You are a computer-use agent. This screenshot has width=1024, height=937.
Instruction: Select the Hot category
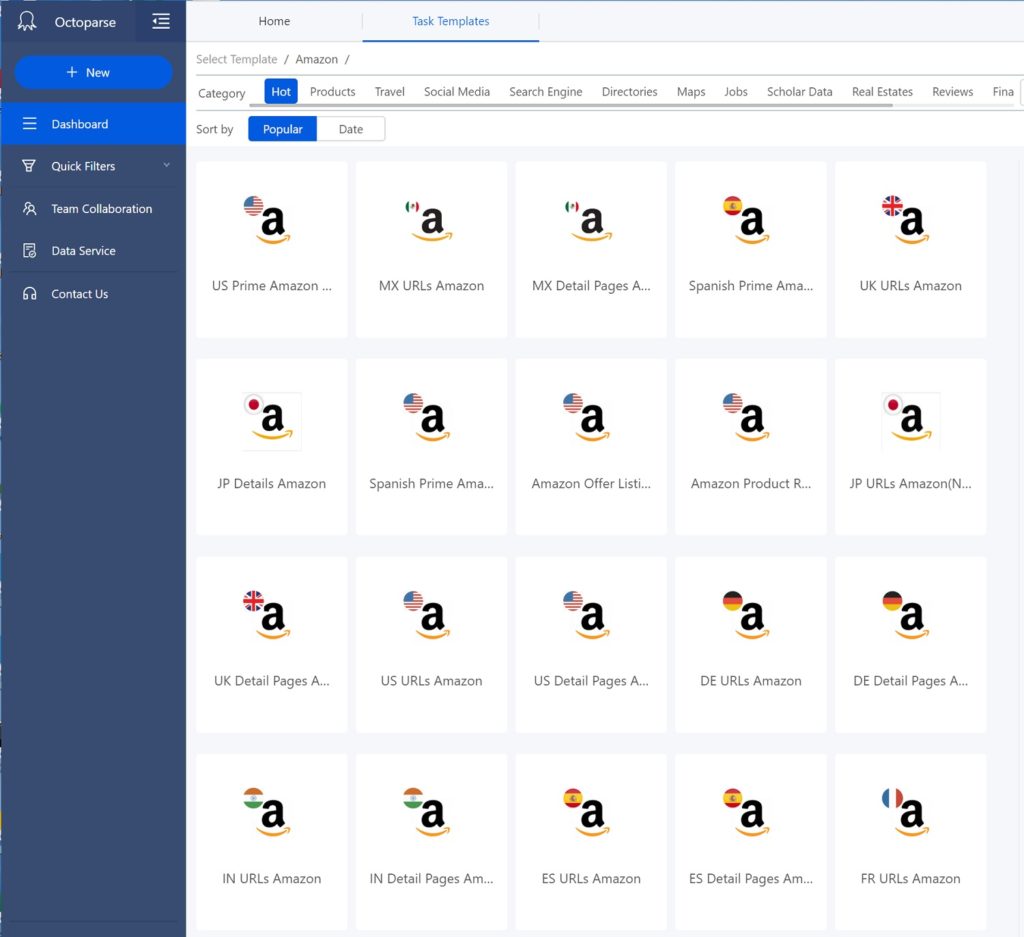(x=281, y=91)
